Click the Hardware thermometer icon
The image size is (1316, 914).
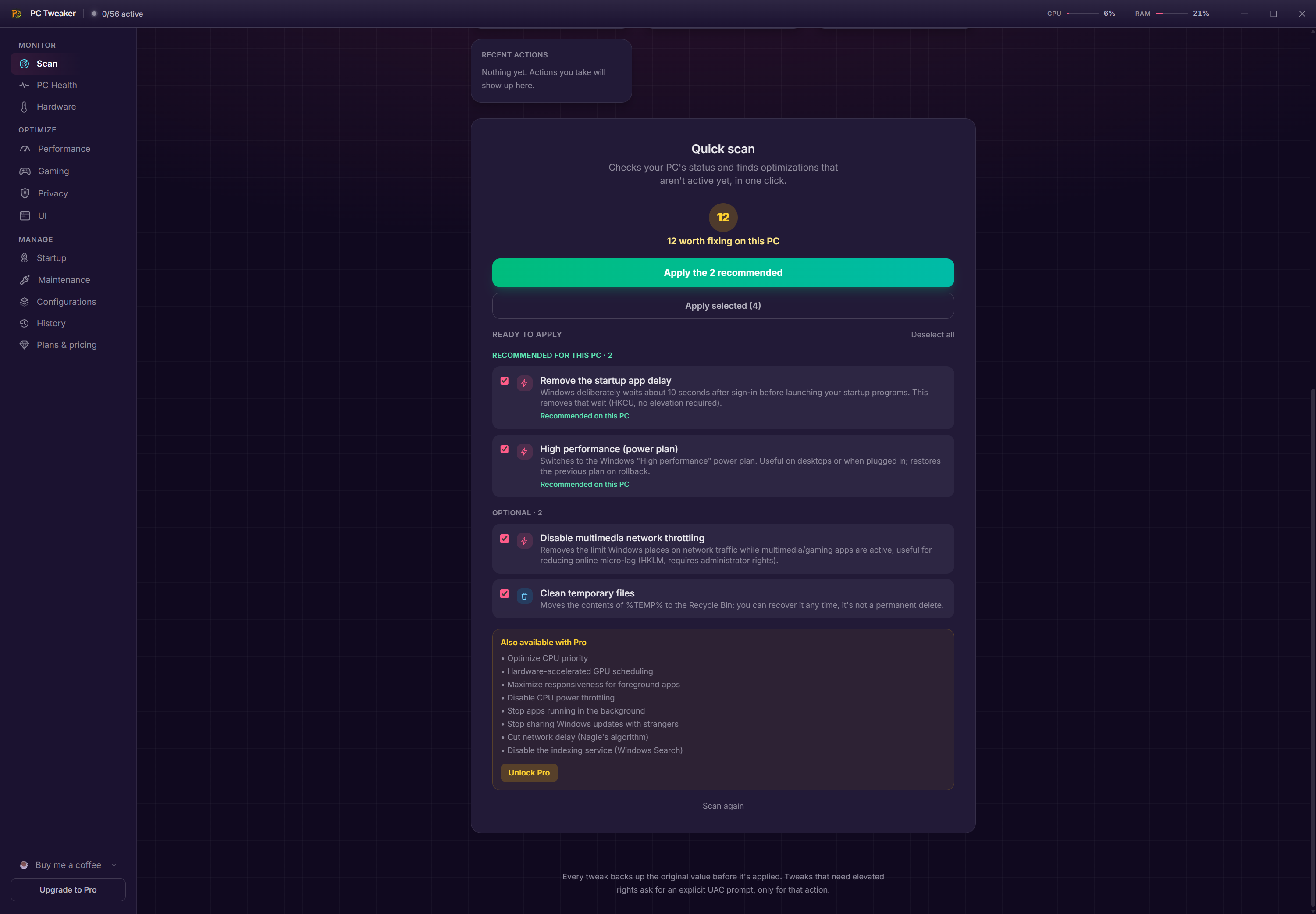(x=24, y=107)
